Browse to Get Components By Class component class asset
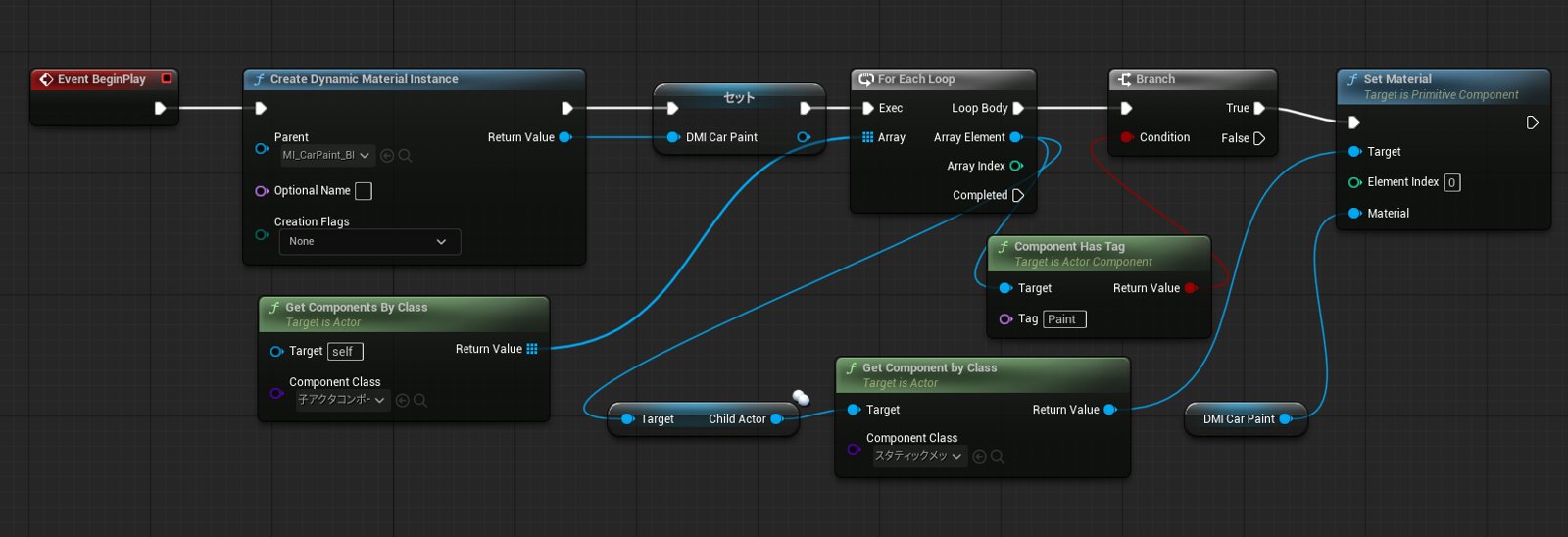This screenshot has height=537, width=1568. pos(420,400)
